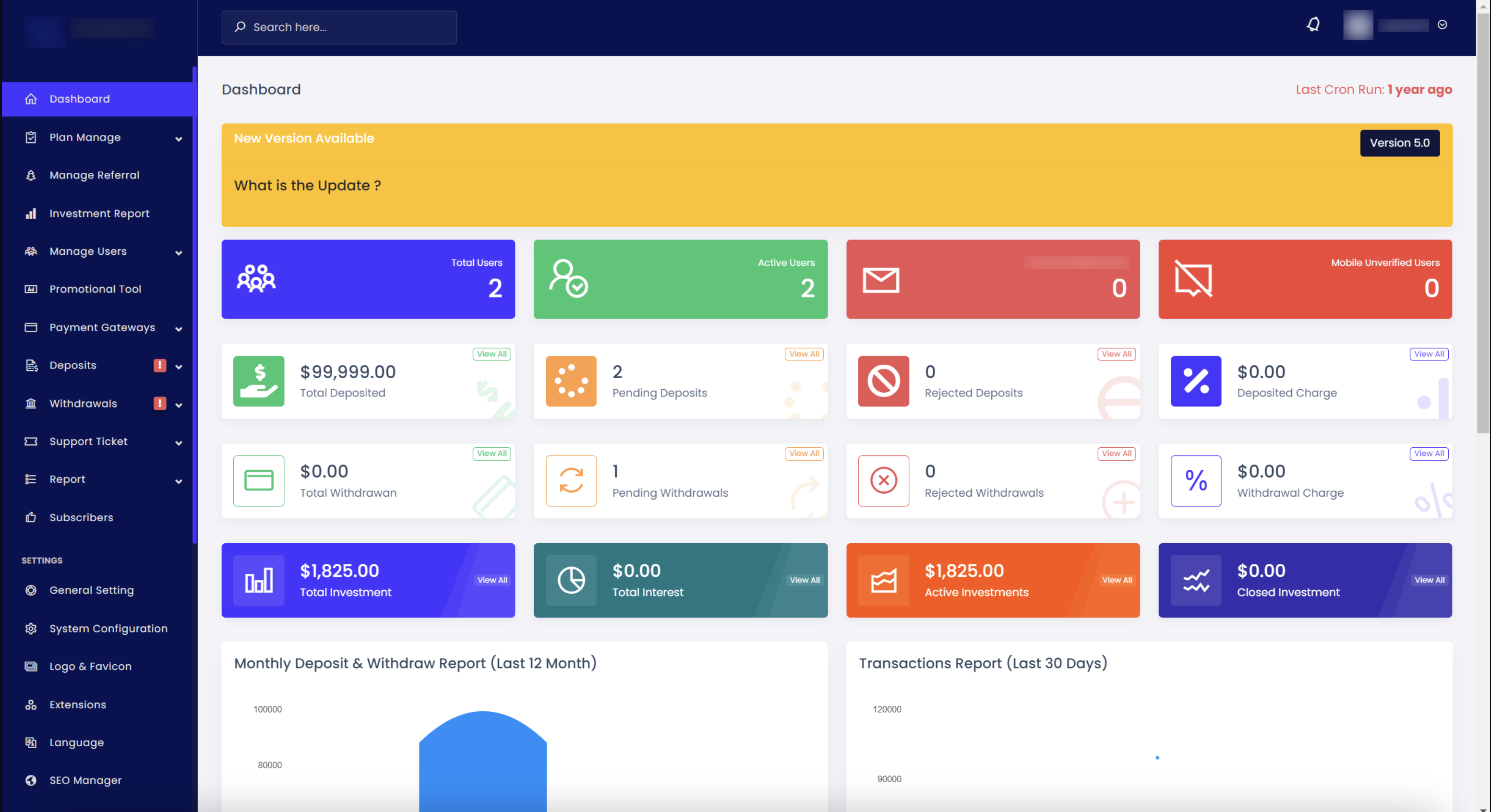
Task: Click View All on Total Deposited card
Action: pyautogui.click(x=492, y=354)
